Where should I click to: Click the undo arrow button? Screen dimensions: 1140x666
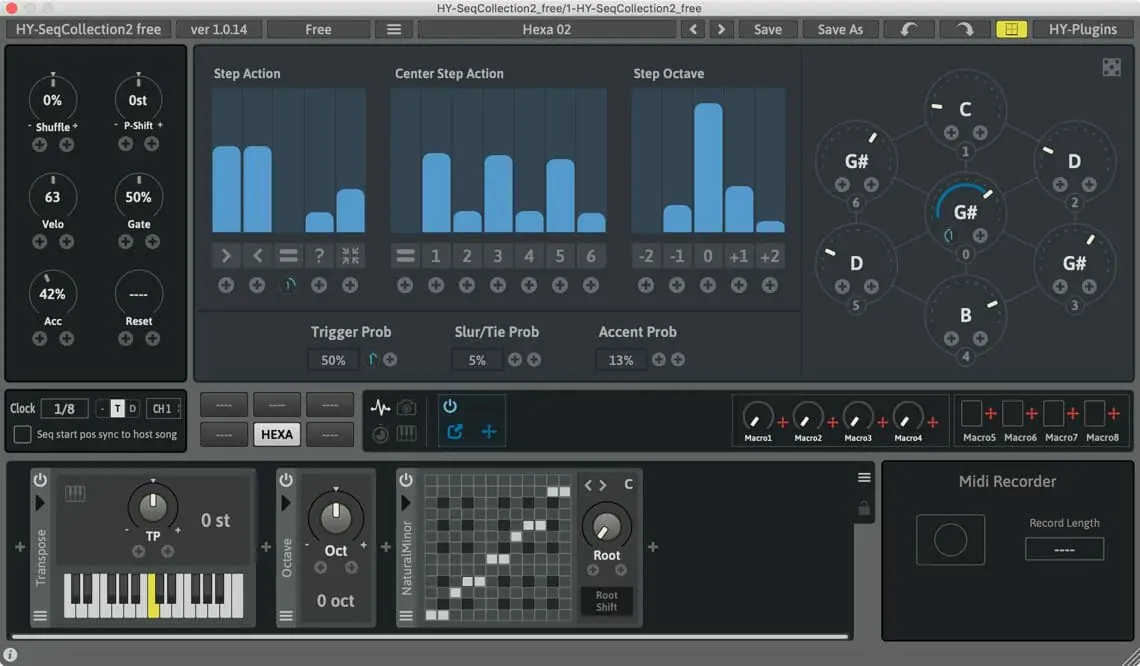[910, 29]
